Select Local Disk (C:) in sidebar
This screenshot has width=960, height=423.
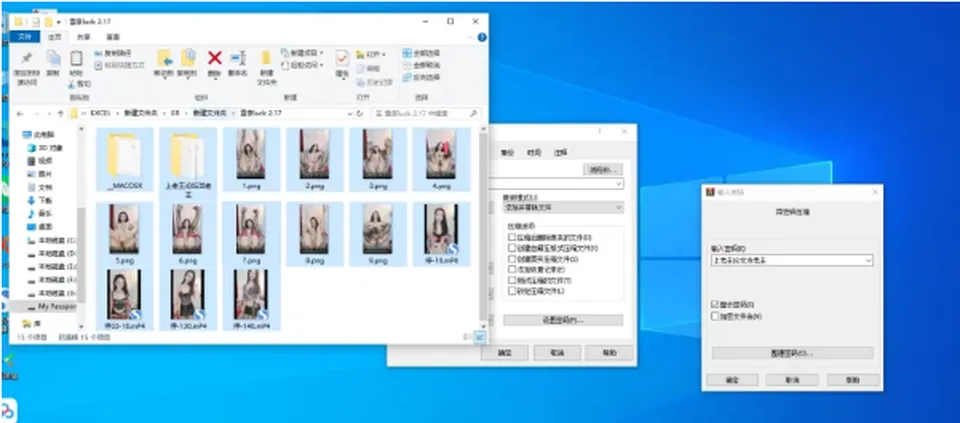pyautogui.click(x=52, y=240)
